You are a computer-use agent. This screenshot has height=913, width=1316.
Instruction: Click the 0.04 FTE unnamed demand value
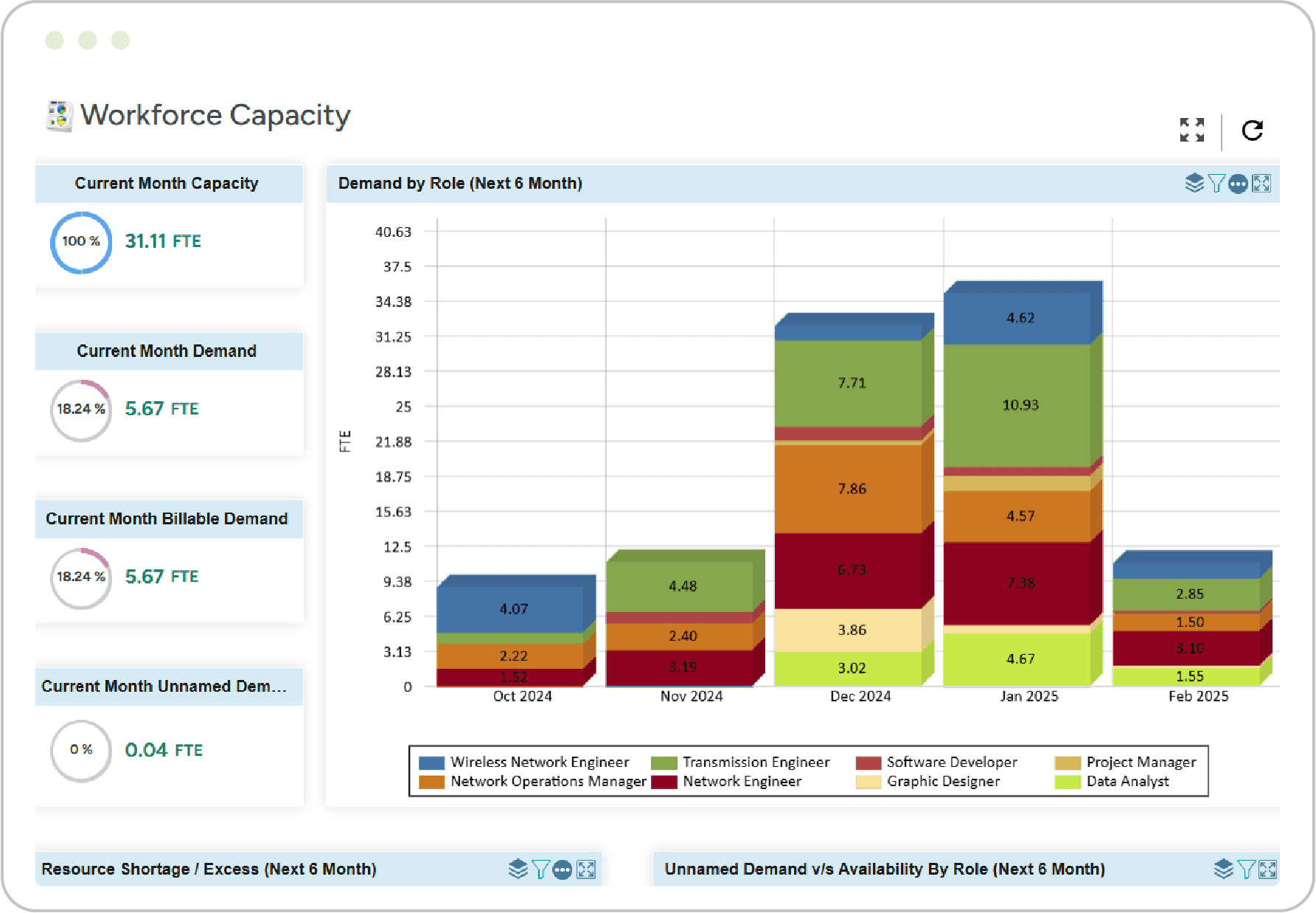164,750
